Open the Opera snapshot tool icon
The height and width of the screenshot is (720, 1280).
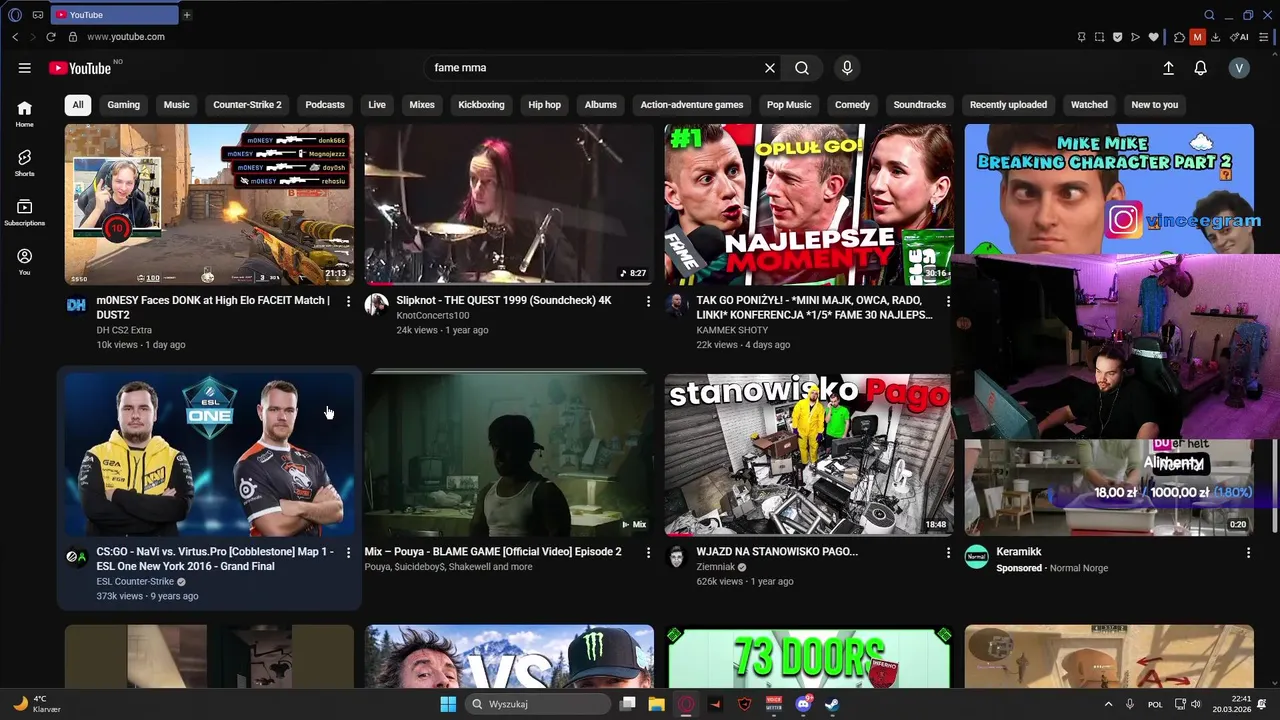[x=1099, y=37]
